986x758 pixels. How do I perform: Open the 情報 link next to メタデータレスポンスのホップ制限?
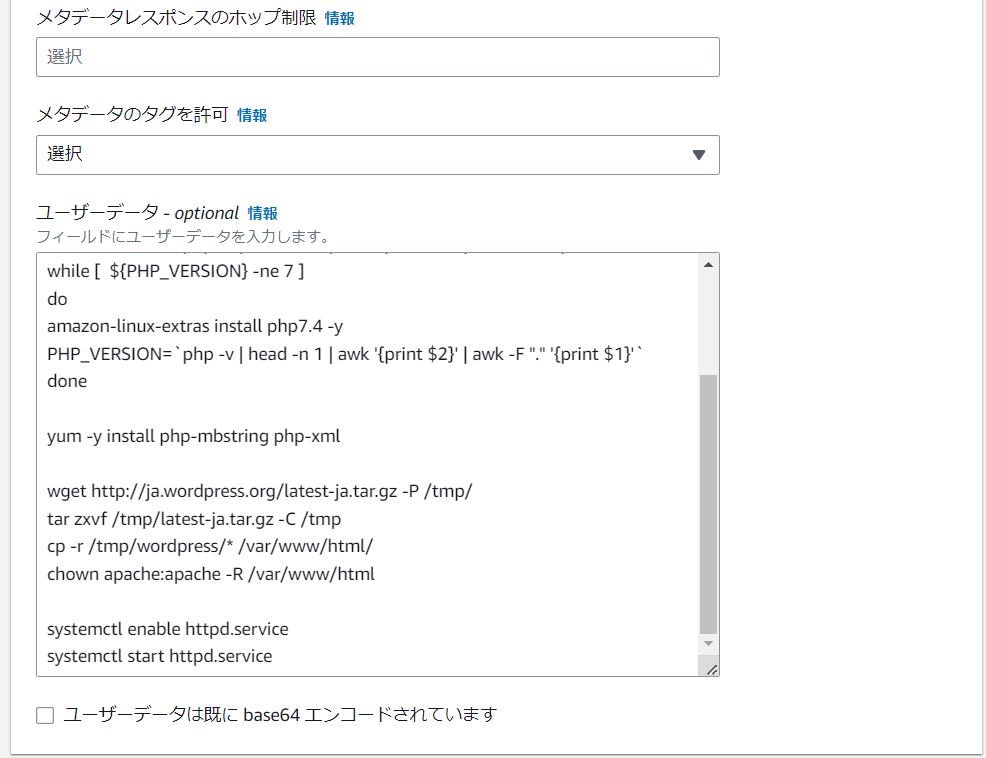pos(340,18)
